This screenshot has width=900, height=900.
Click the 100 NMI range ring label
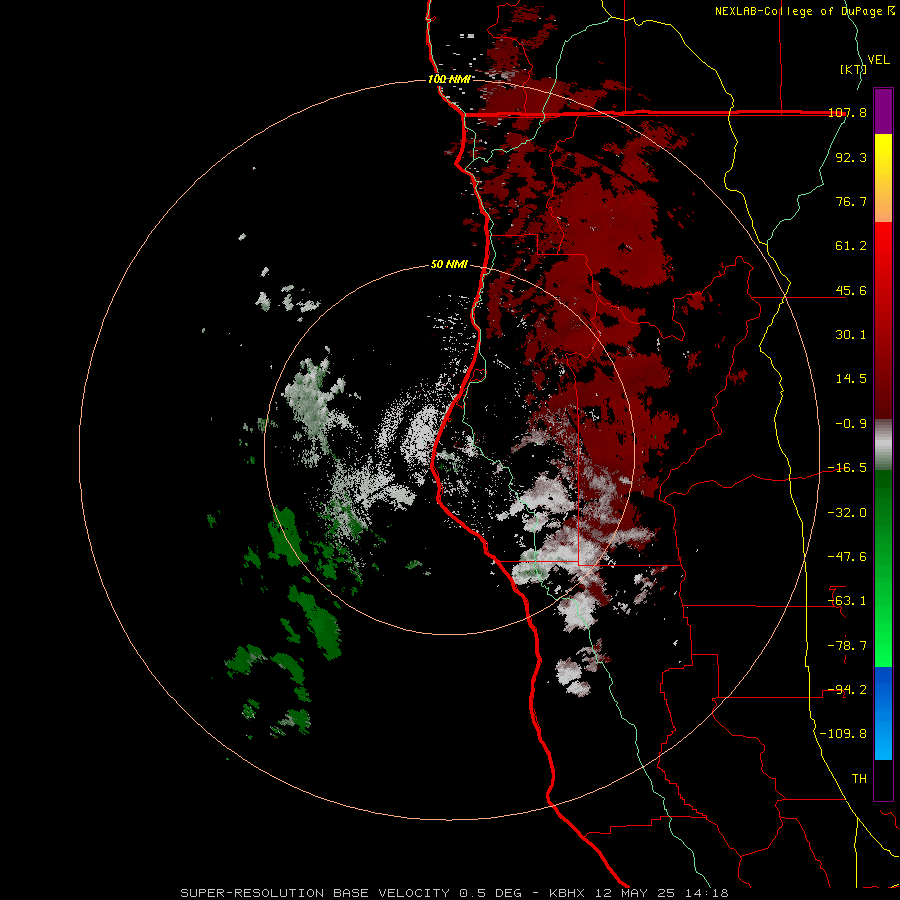point(449,79)
